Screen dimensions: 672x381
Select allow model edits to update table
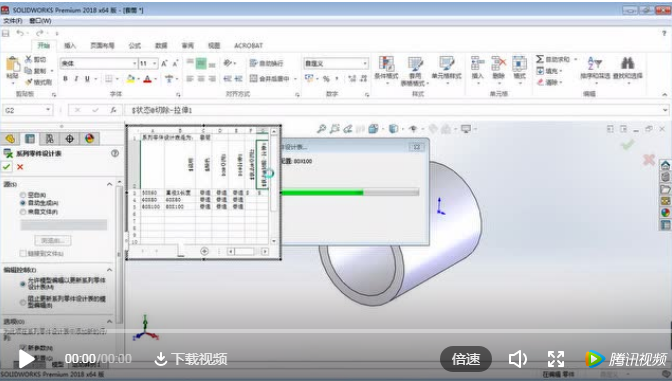[x=23, y=284]
